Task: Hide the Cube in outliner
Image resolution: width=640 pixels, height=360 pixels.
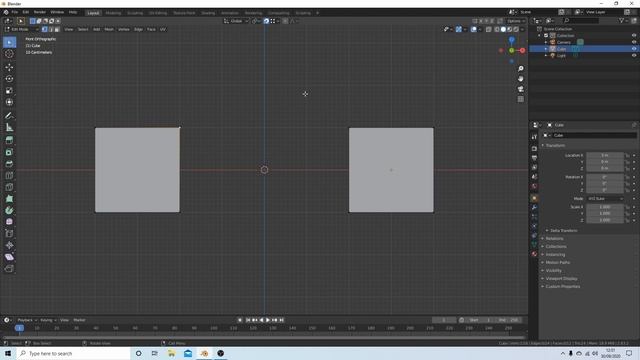Action: point(634,49)
